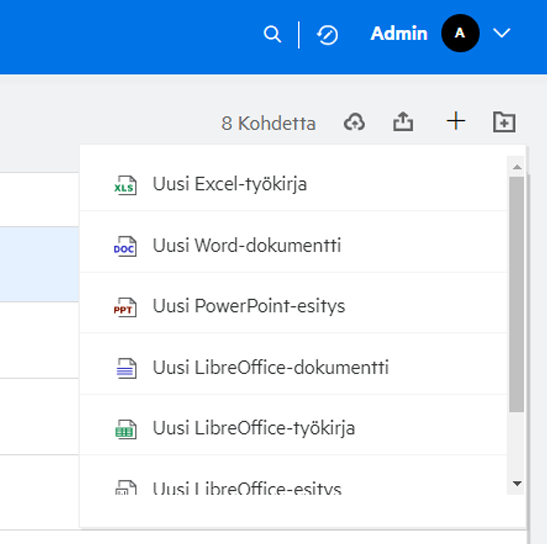Create Uusi LibreOffice-työkirja spreadsheet
Screen dimensions: 547x544
pyautogui.click(x=293, y=429)
